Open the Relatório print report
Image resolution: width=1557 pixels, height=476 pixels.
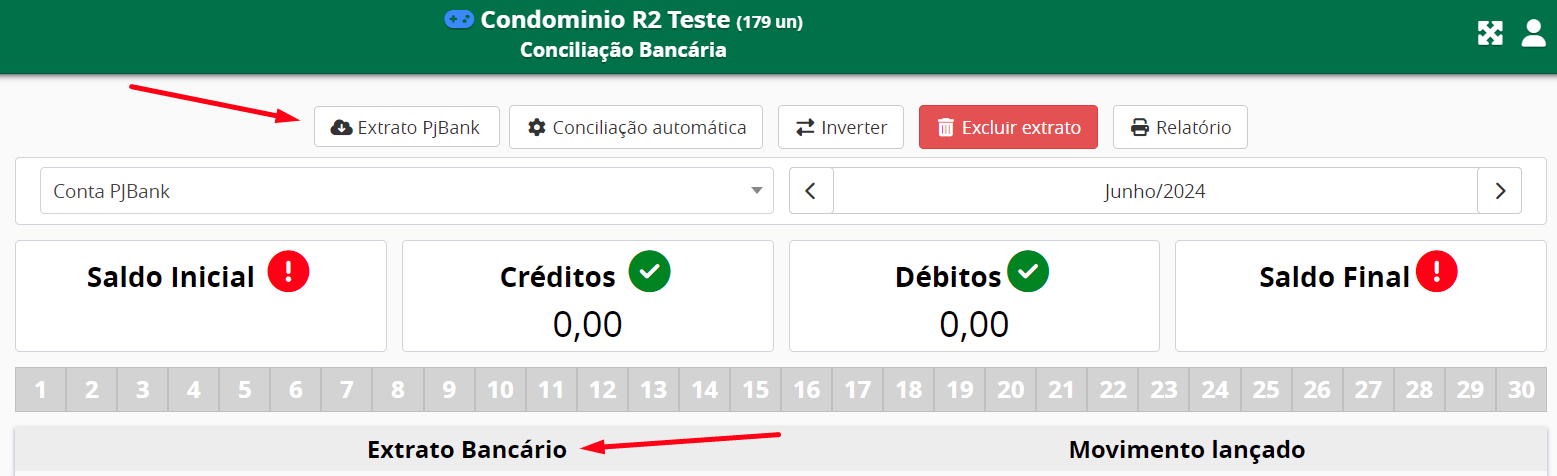1180,127
